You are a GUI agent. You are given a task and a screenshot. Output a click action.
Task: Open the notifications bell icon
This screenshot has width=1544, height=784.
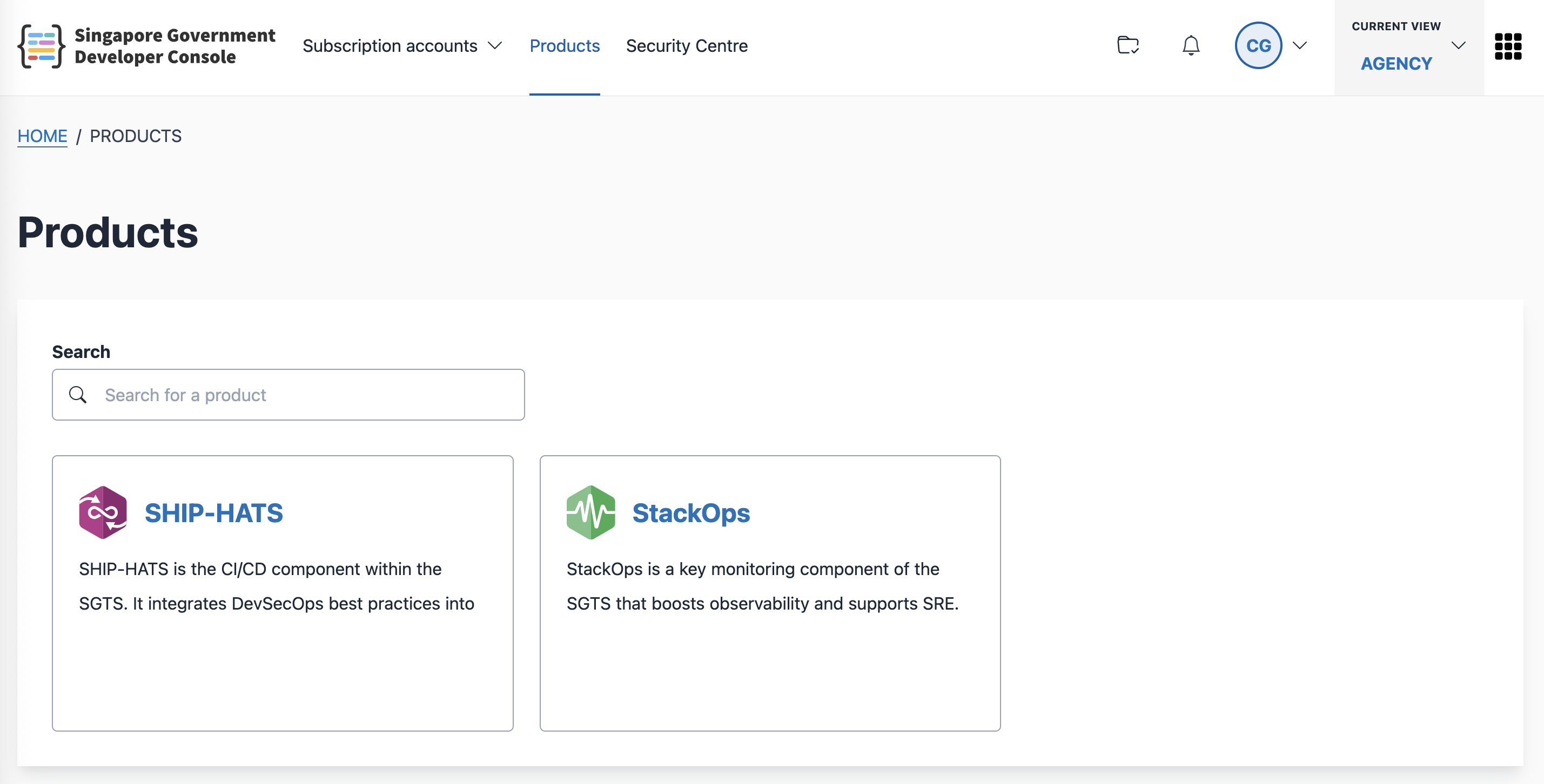click(1190, 45)
